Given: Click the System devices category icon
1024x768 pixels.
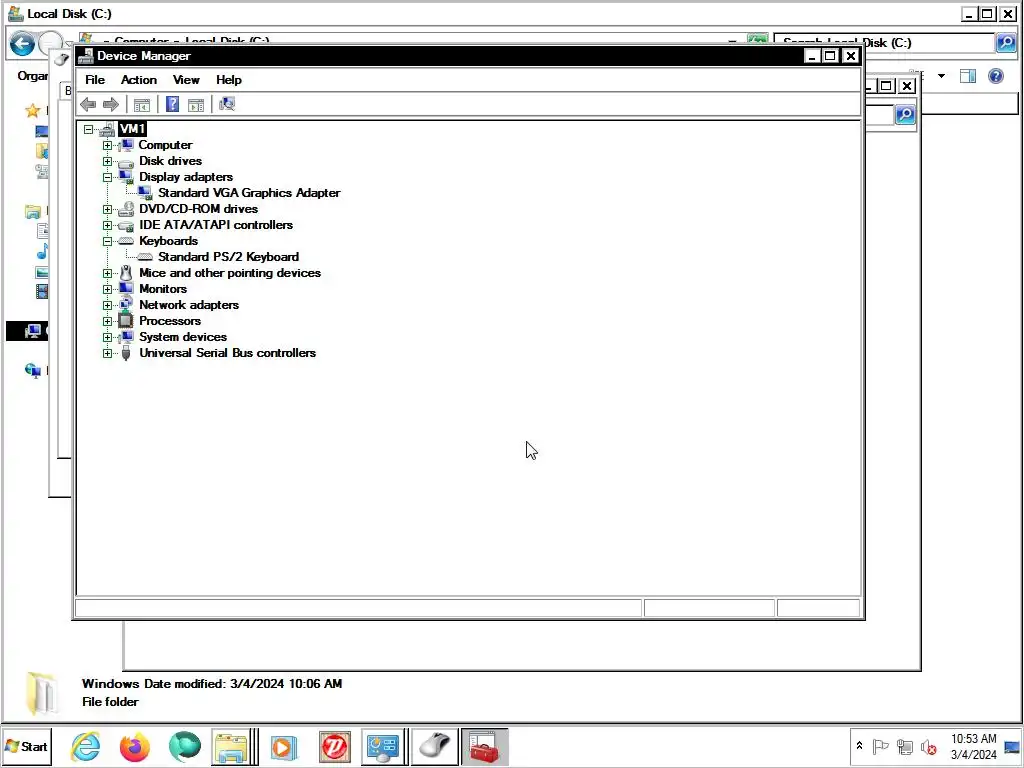Looking at the screenshot, I should [125, 337].
